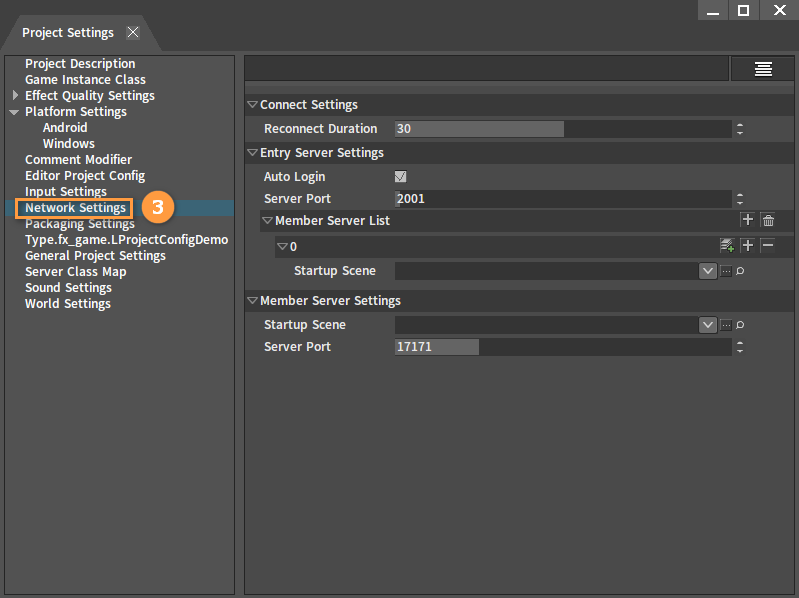Step entry Server Port 2001 spinner
Viewport: 799px width, 598px height.
click(740, 199)
